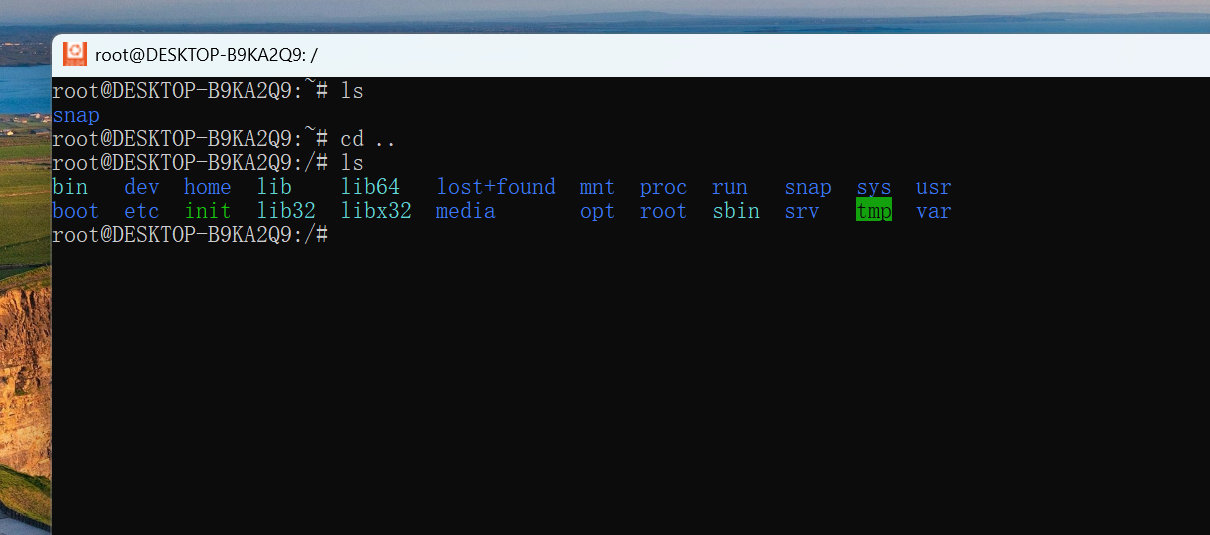Click the Ubuntu icon in the title bar

click(75, 54)
